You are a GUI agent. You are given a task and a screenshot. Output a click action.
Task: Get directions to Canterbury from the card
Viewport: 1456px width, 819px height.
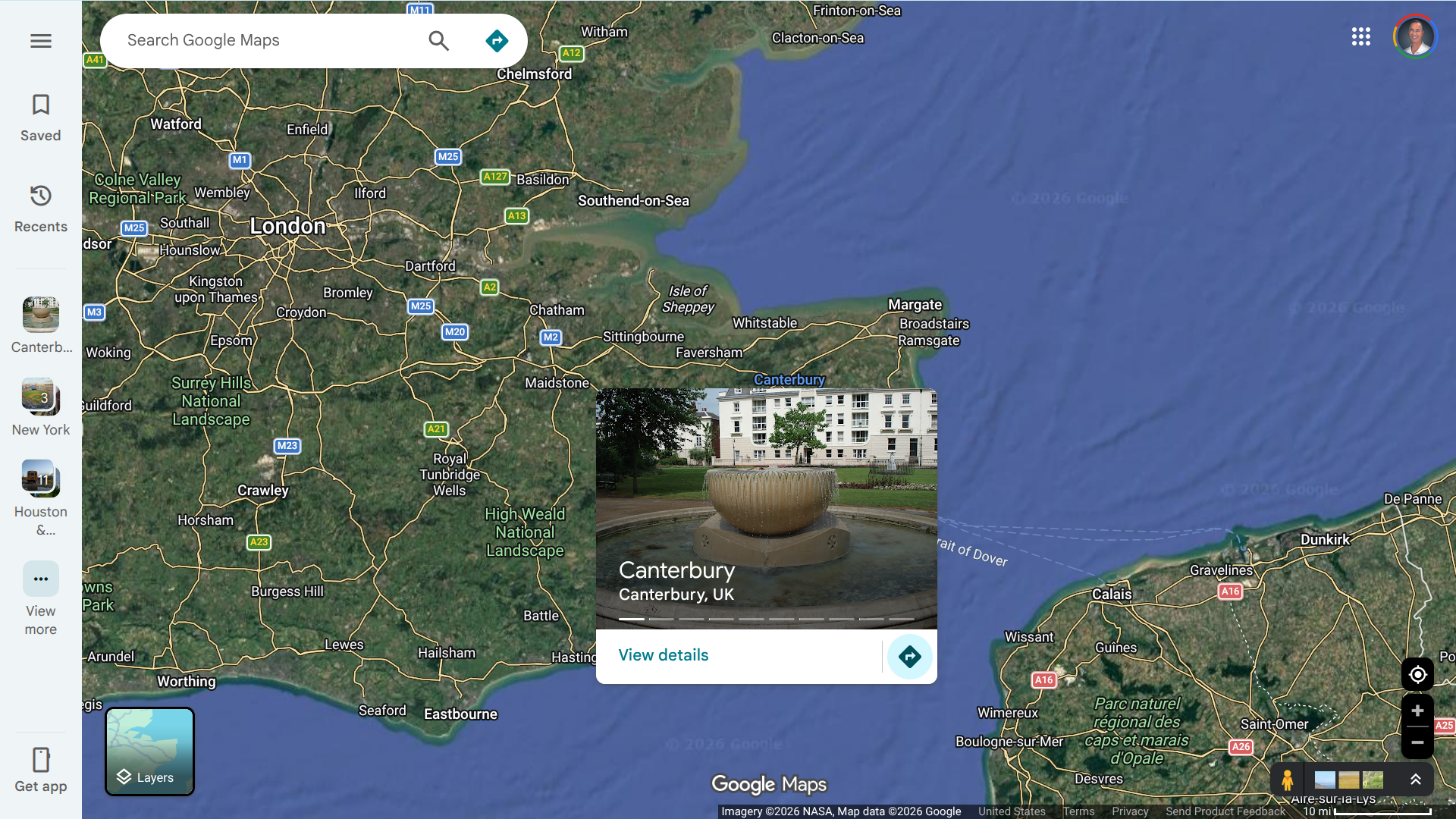tap(909, 657)
